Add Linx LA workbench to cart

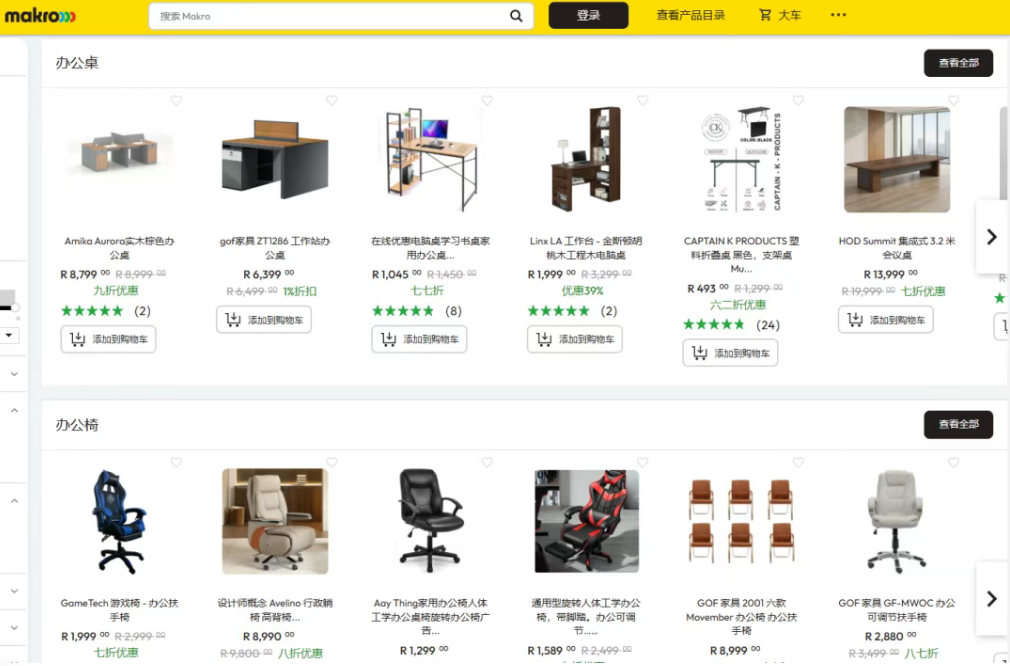tap(575, 339)
